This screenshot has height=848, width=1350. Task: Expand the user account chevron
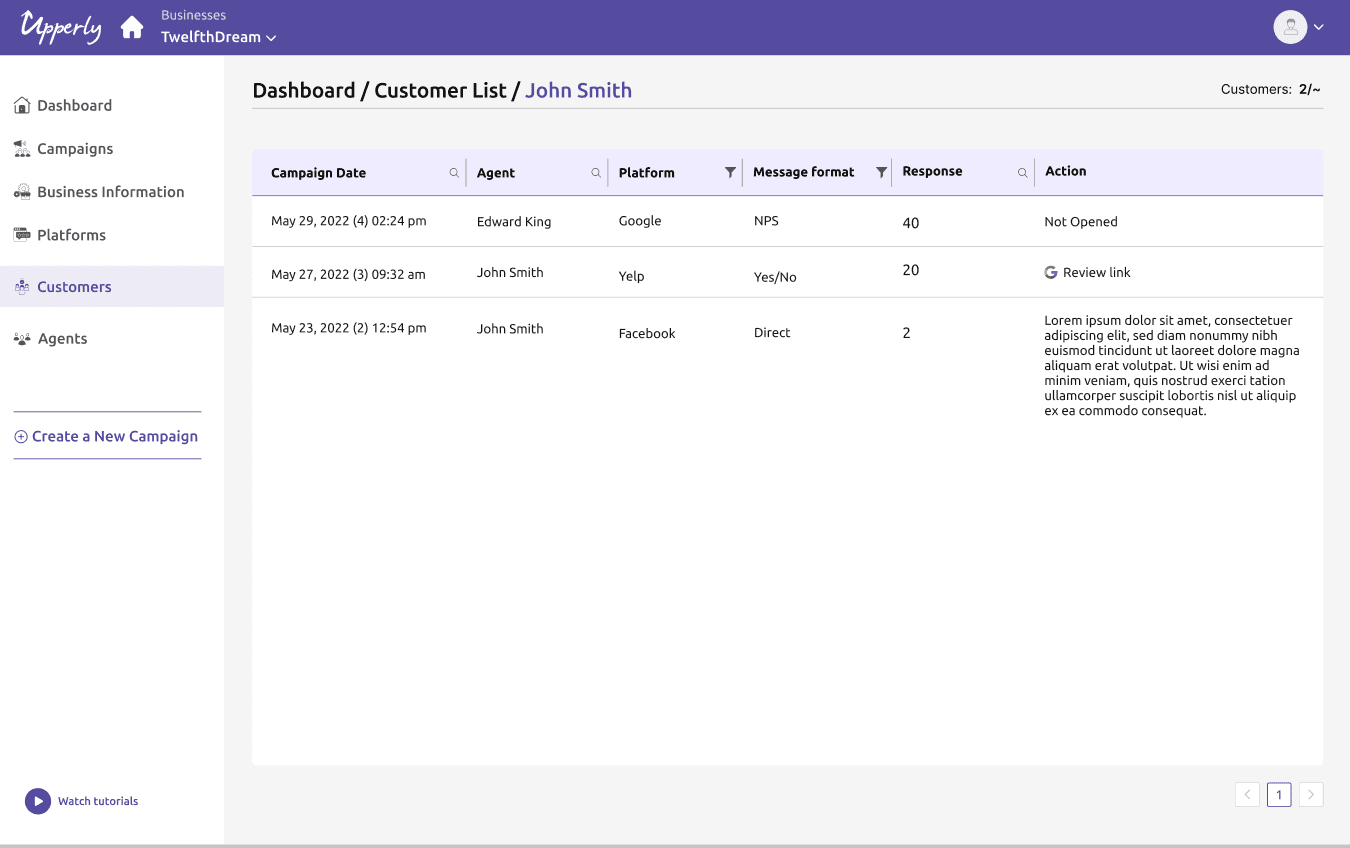[x=1319, y=27]
